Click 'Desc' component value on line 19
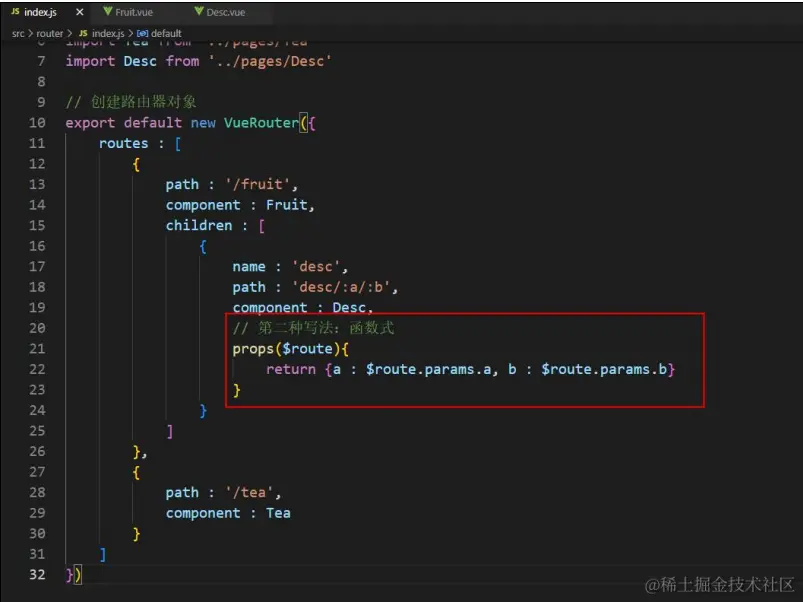The width and height of the screenshot is (803, 602). (349, 308)
